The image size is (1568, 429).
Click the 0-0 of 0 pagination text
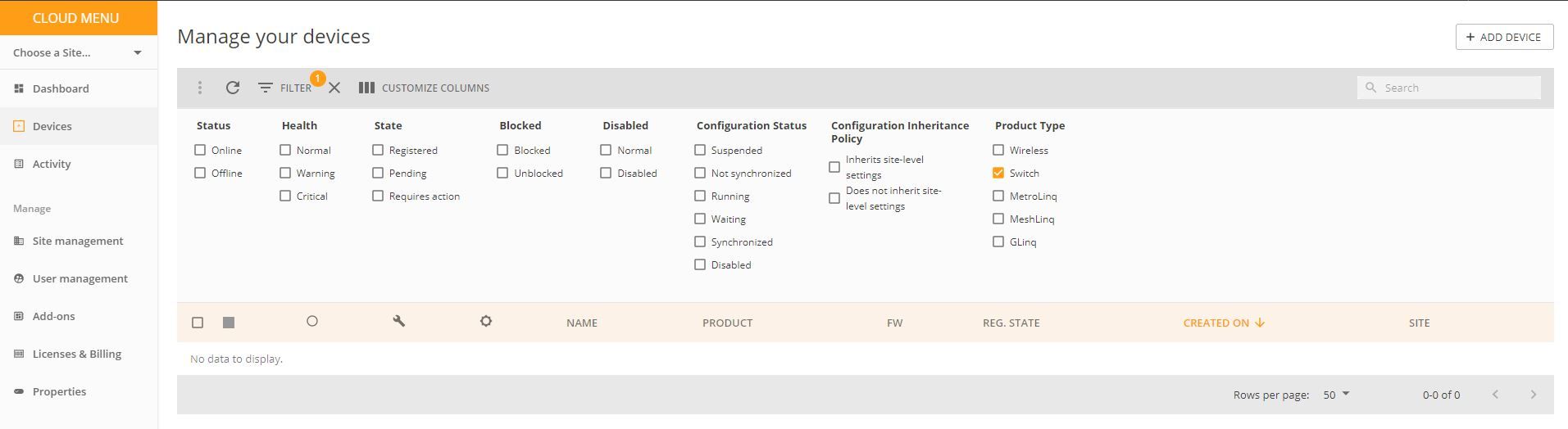click(1441, 395)
